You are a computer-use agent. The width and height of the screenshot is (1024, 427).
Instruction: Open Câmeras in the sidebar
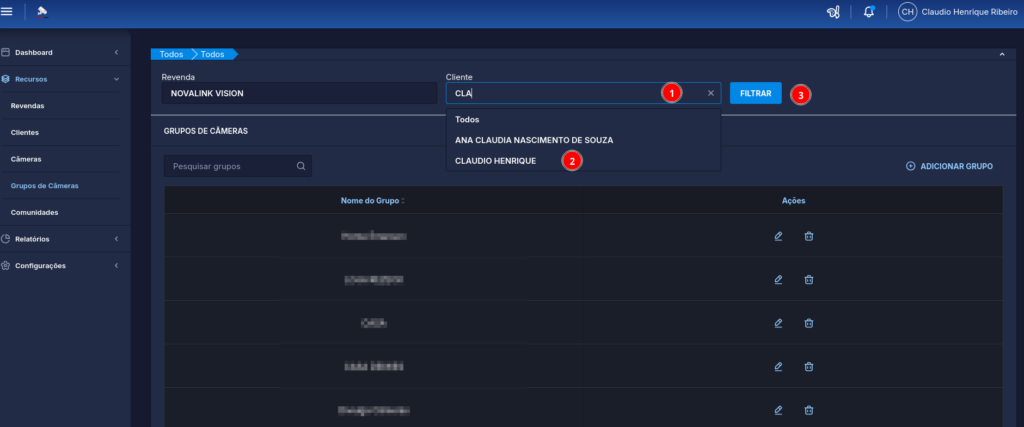click(x=26, y=159)
